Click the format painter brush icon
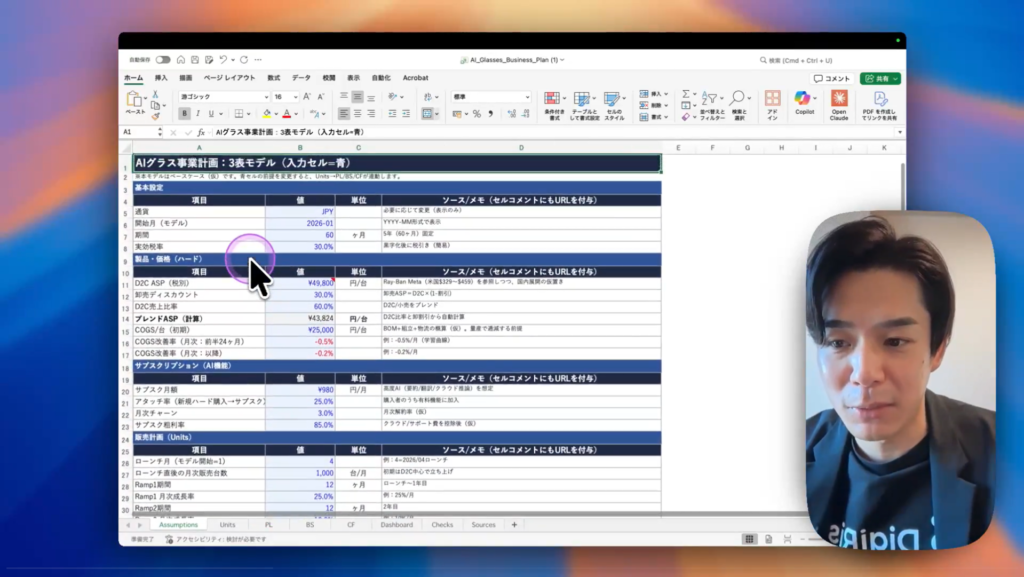The image size is (1024, 577). [x=155, y=114]
